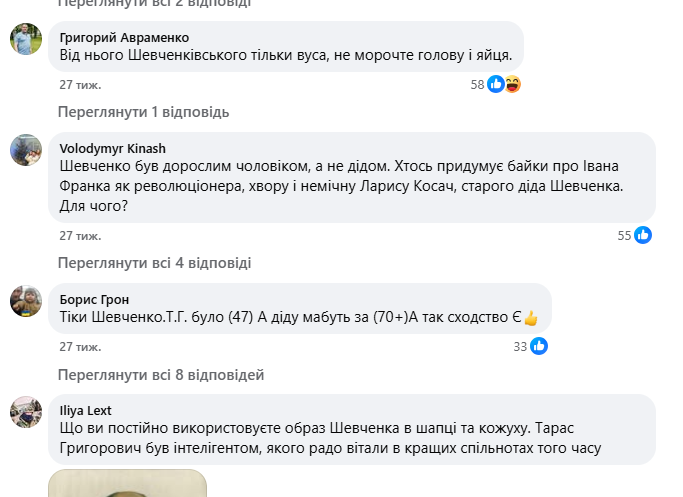This screenshot has width=683, height=497.
Task: Open image attached under Iliya Lext's comment
Action: [x=127, y=484]
